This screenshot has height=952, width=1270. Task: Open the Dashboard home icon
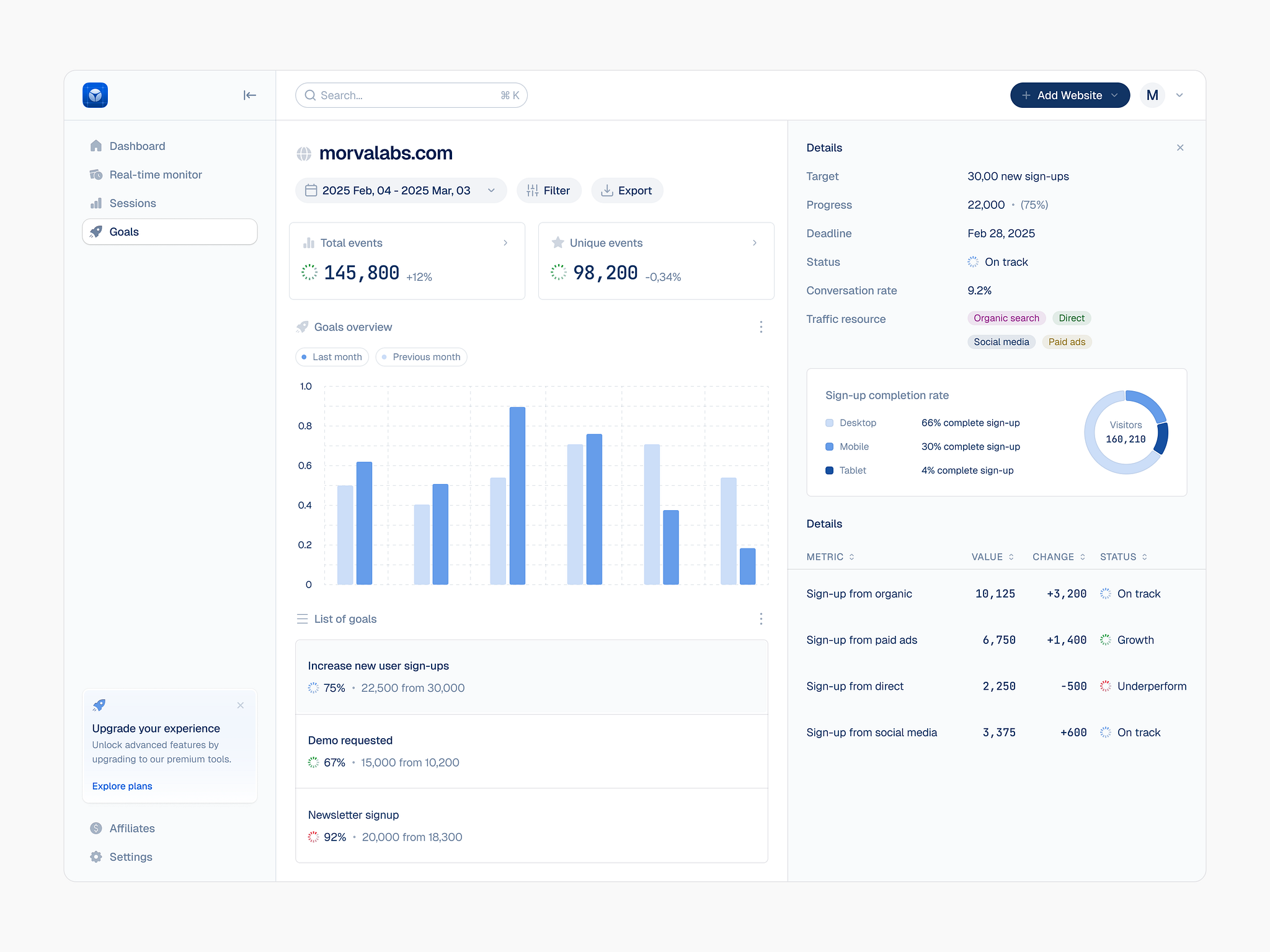pyautogui.click(x=96, y=146)
